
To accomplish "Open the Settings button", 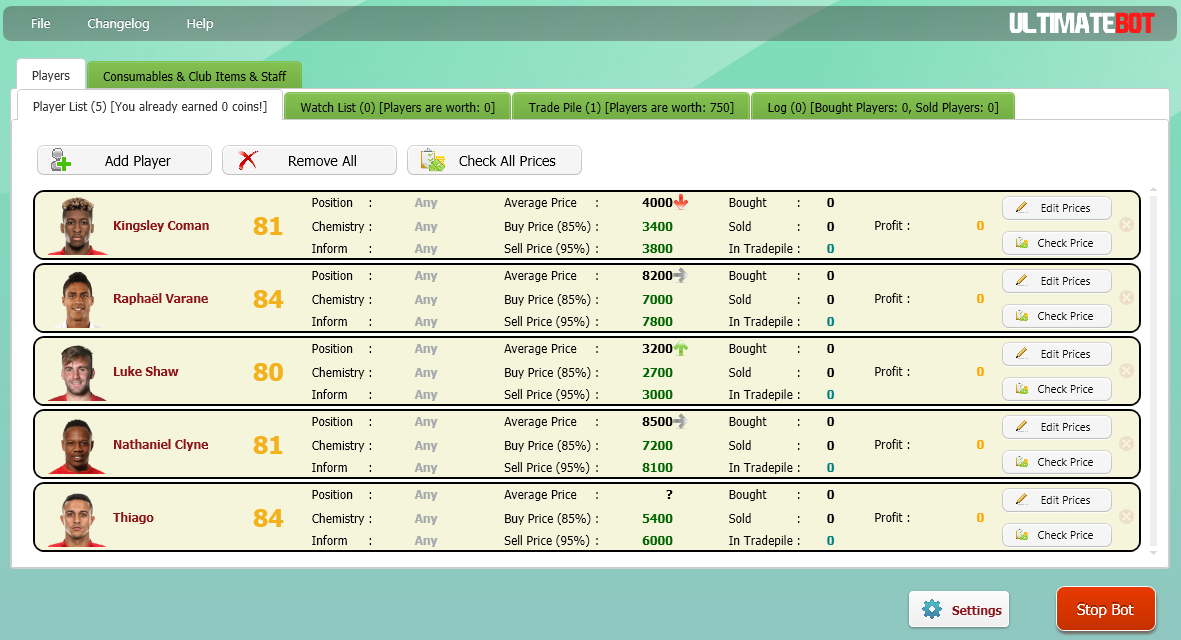I will click(x=959, y=609).
